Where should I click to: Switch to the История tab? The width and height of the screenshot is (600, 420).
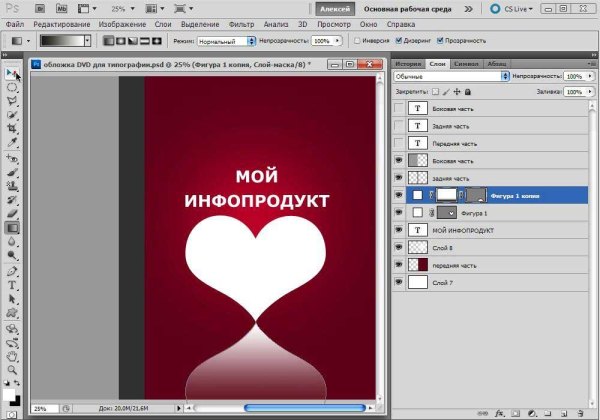point(410,62)
